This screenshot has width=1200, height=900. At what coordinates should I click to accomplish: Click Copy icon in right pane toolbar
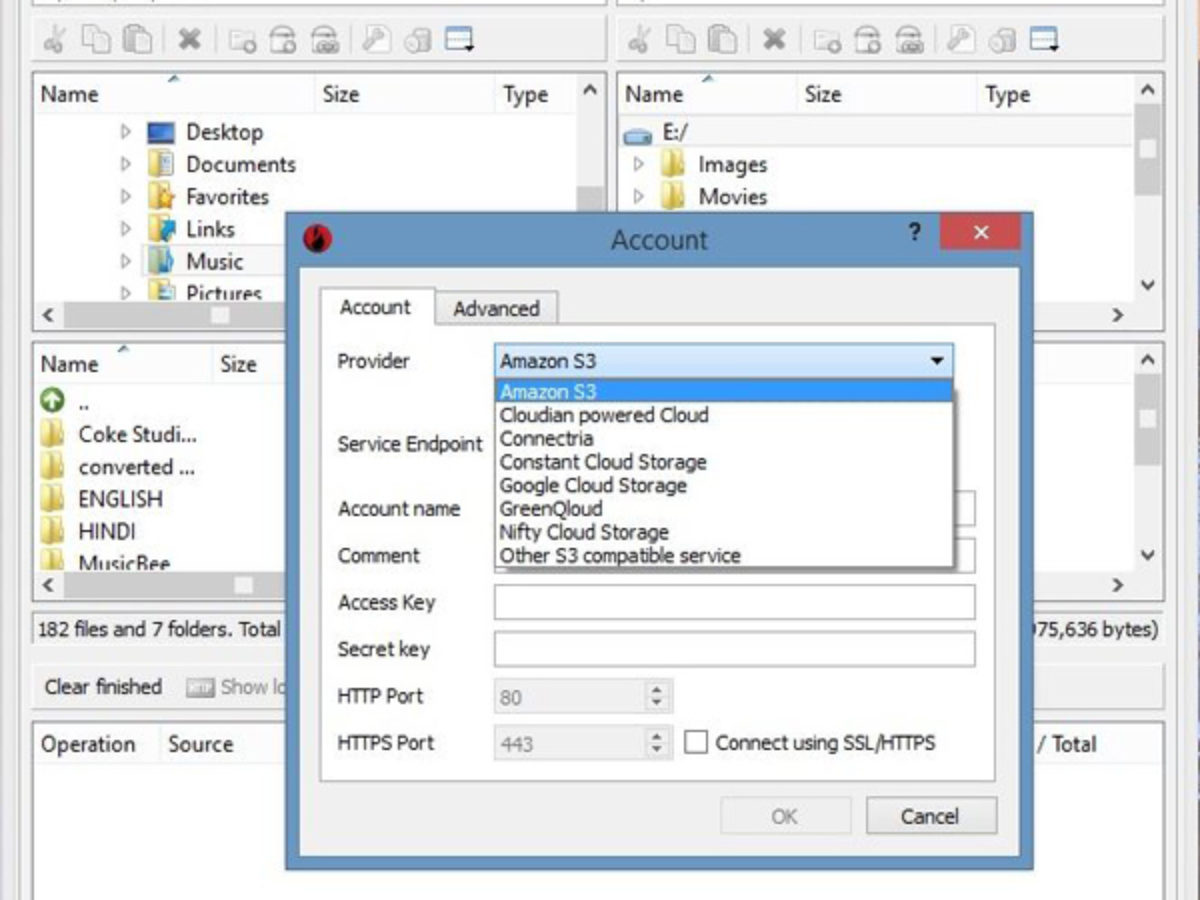(681, 39)
